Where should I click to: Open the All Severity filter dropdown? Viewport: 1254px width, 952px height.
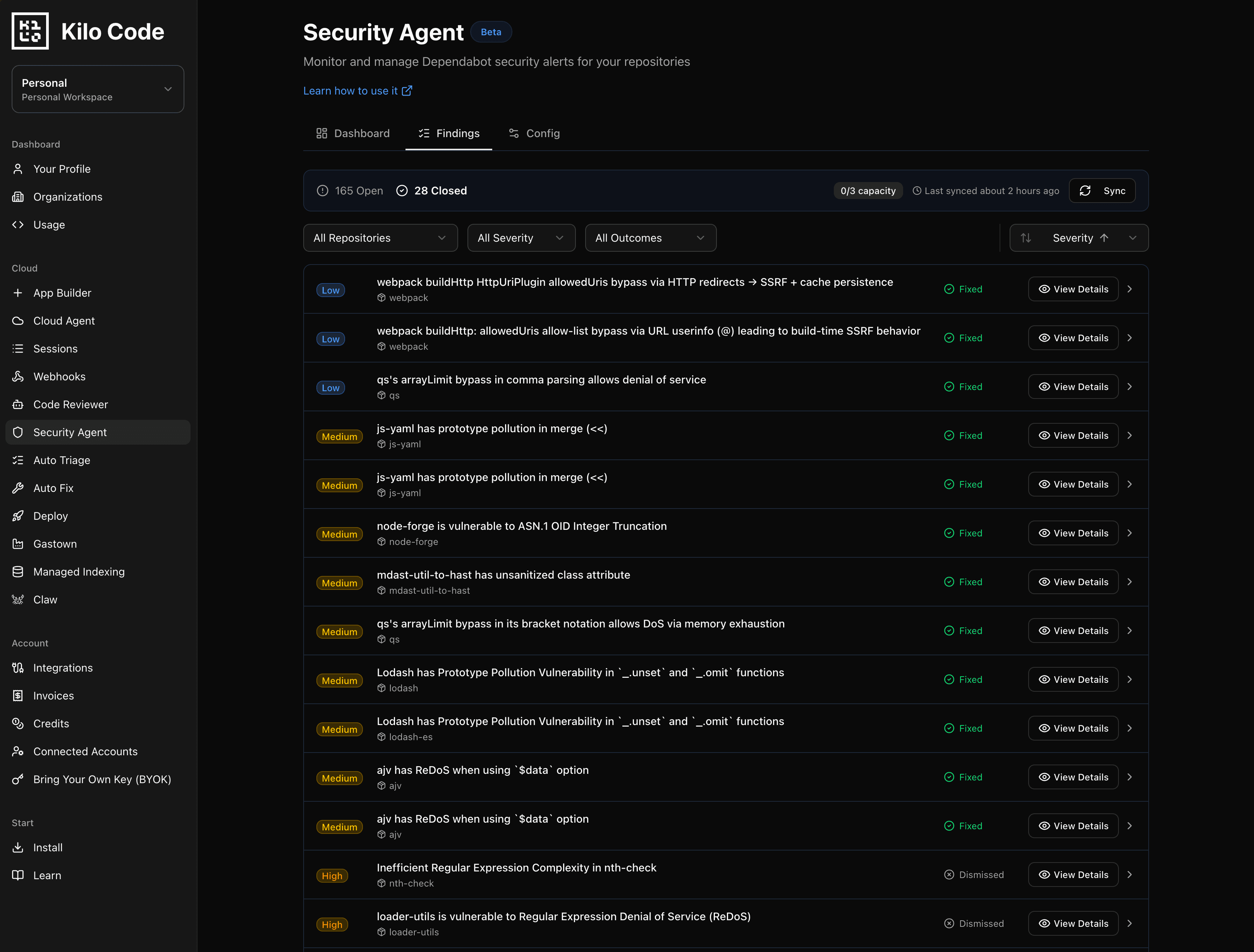tap(521, 238)
